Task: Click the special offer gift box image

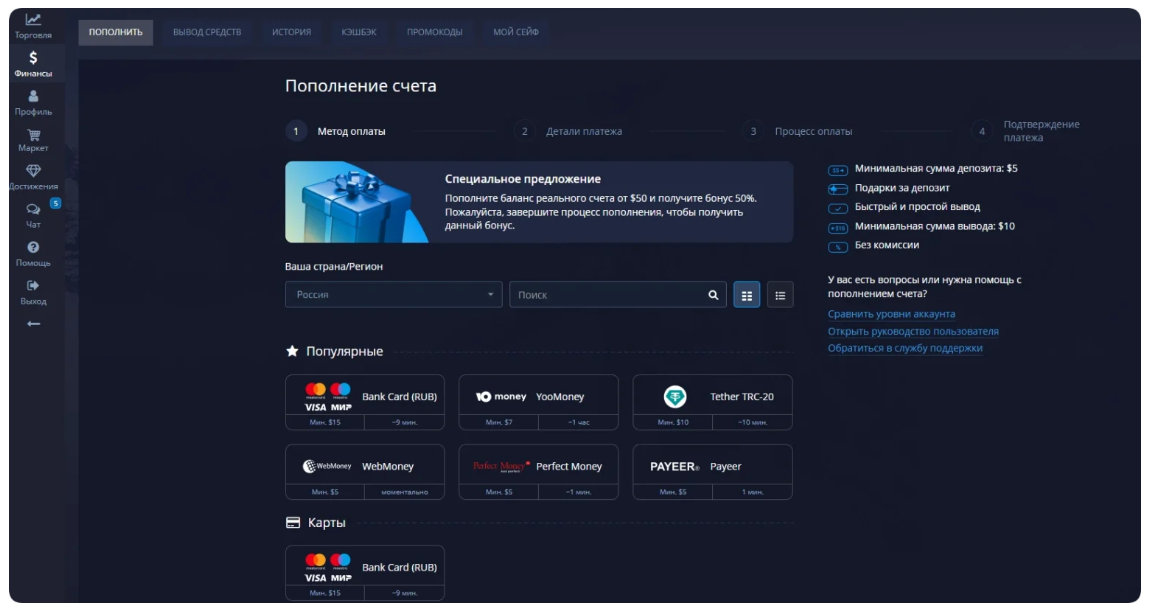Action: point(357,202)
